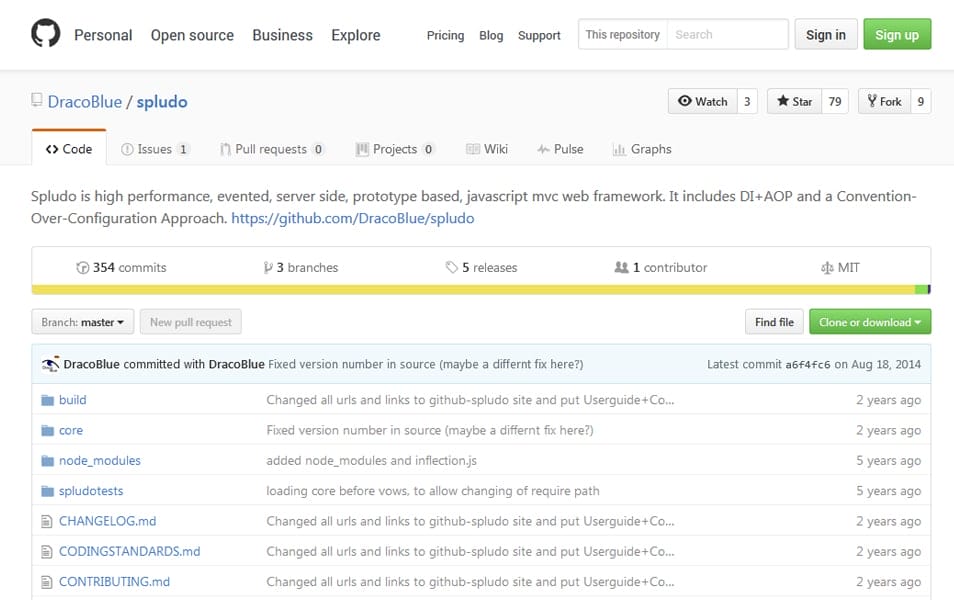Select the Code tab's code brackets icon
The width and height of the screenshot is (954, 600).
pyautogui.click(x=55, y=149)
